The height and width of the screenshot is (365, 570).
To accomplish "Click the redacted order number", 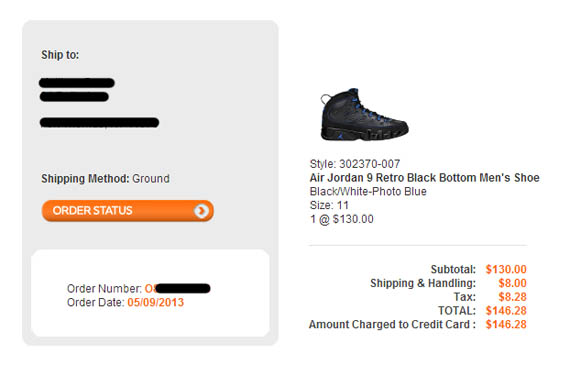I will 177,289.
